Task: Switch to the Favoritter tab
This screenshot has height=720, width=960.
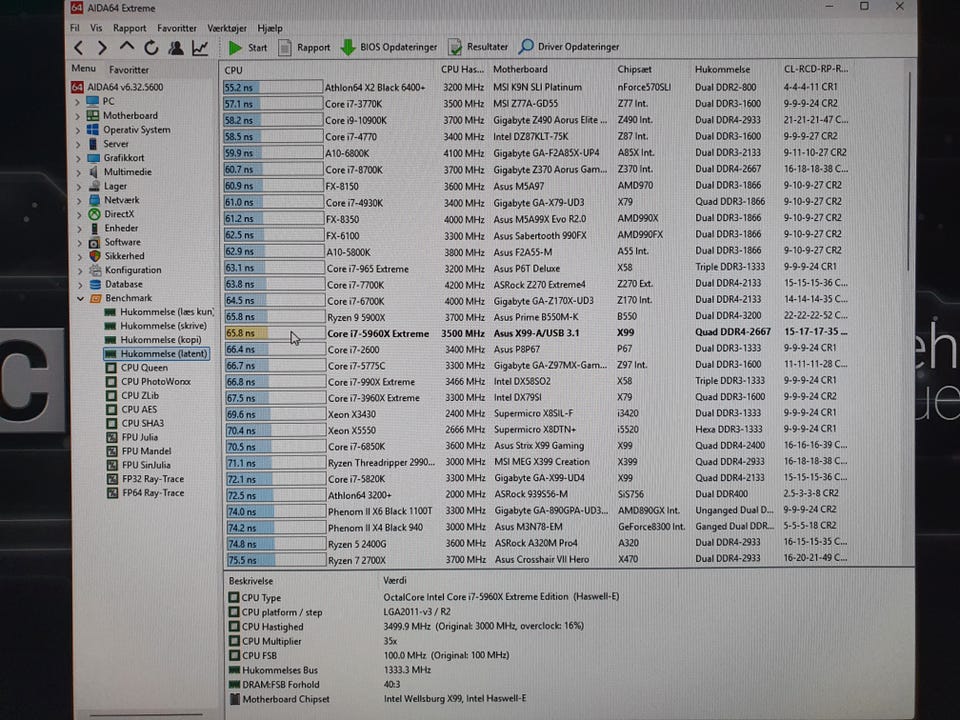Action: coord(129,70)
